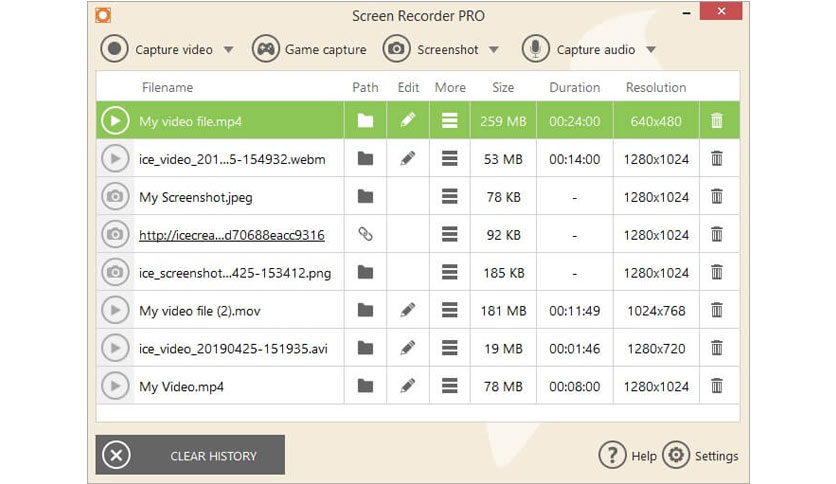Click the camera icon for the 153412.png row

(x=115, y=272)
